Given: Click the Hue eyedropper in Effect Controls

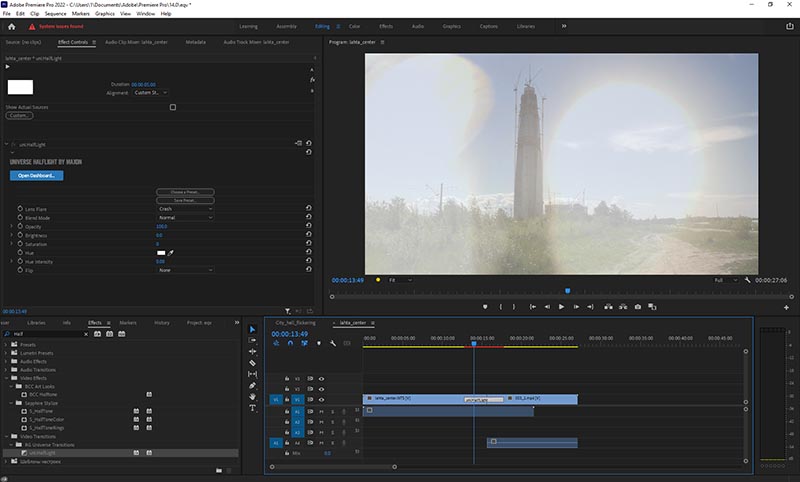Looking at the screenshot, I should 171,252.
